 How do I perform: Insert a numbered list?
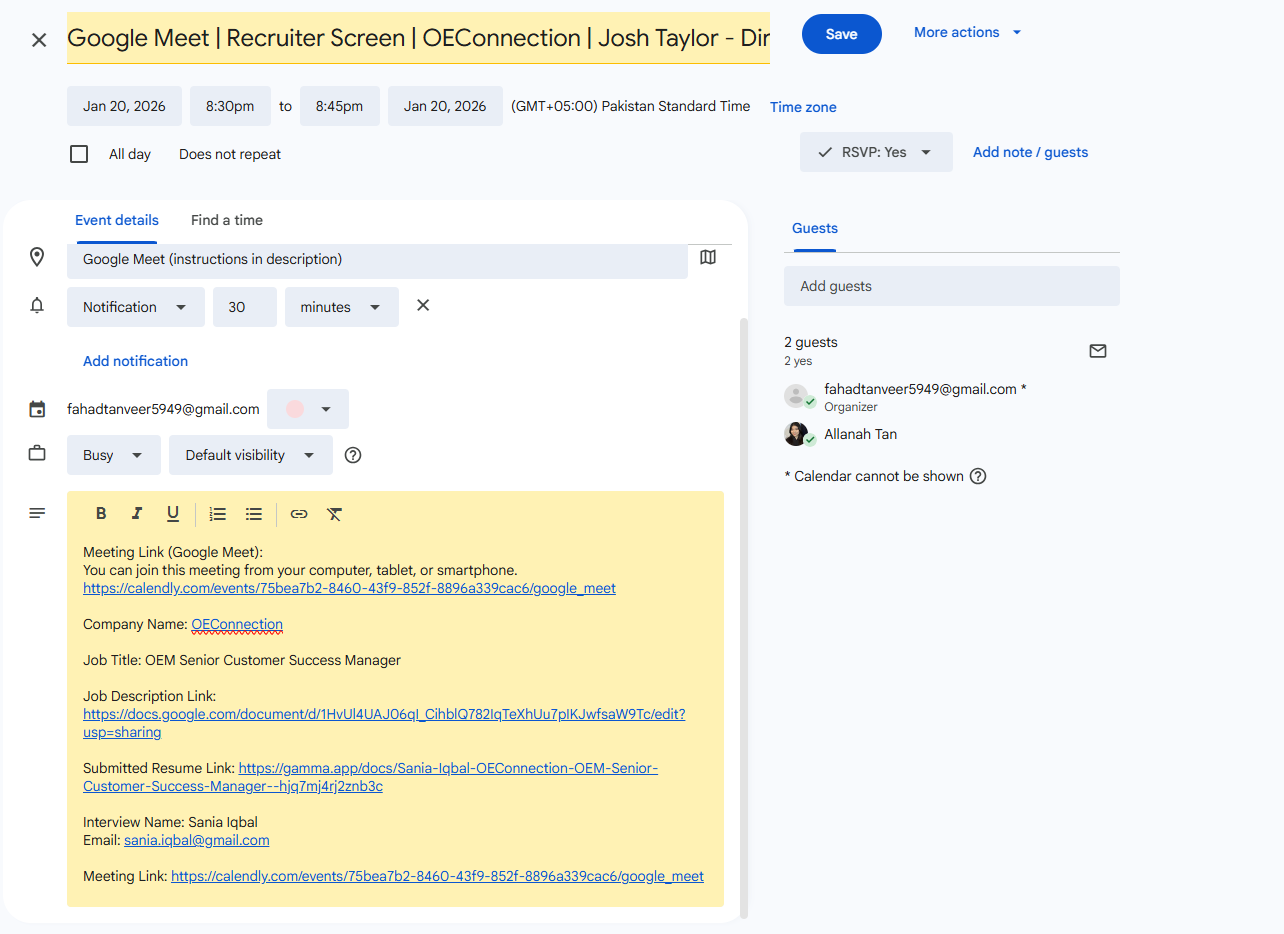tap(217, 514)
